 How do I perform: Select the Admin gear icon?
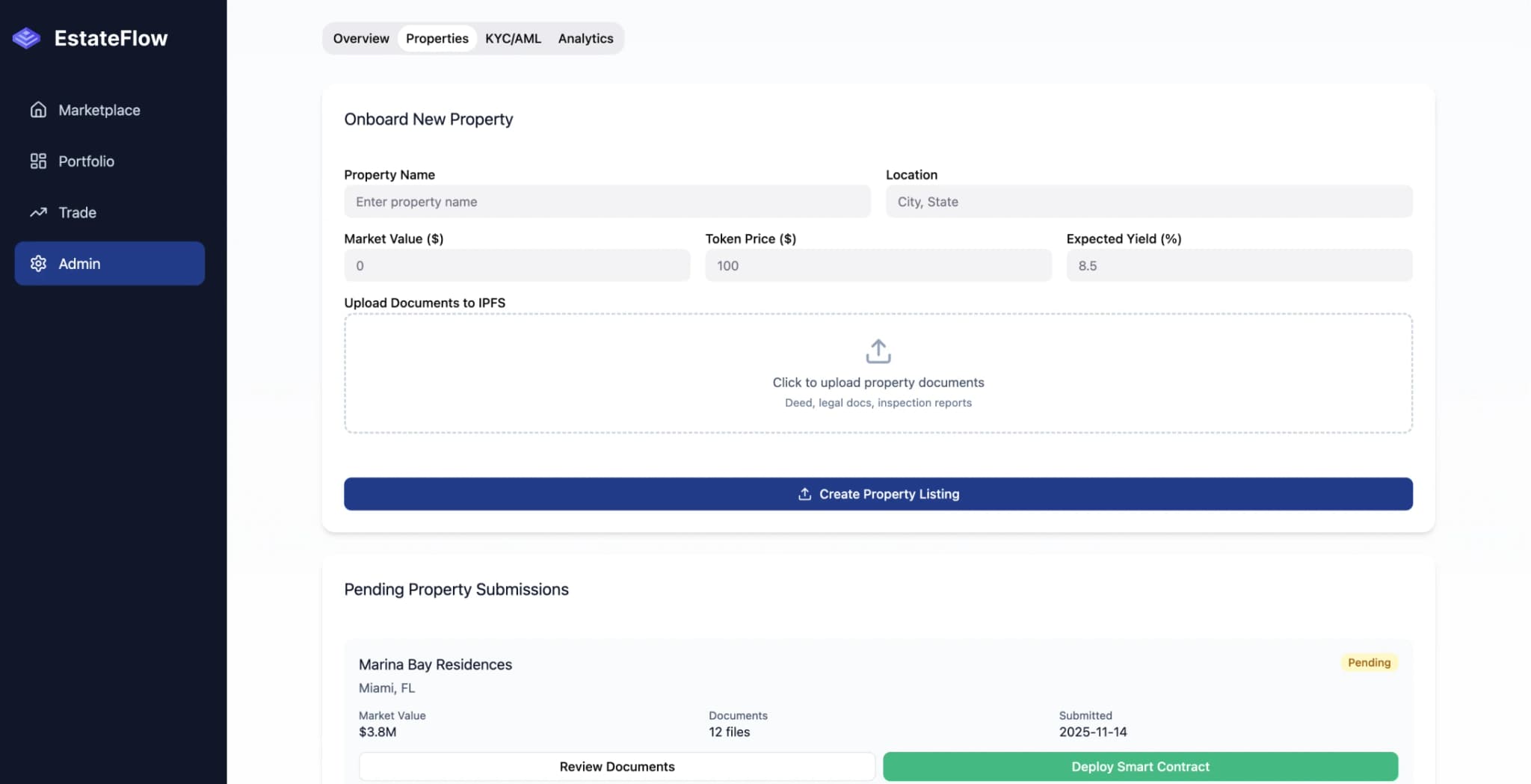pos(38,263)
